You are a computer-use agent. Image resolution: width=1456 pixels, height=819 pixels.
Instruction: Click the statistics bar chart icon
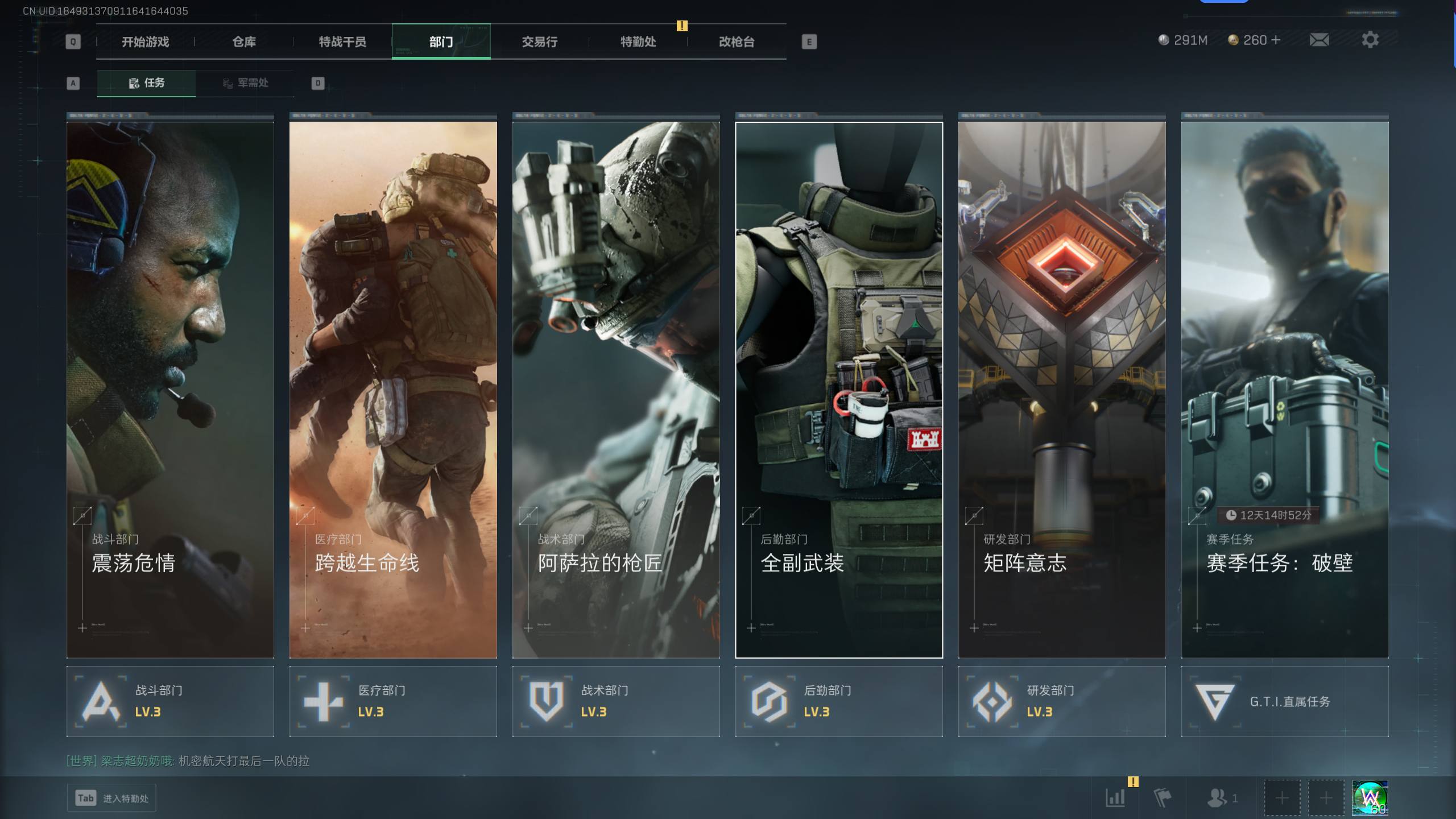1115,797
